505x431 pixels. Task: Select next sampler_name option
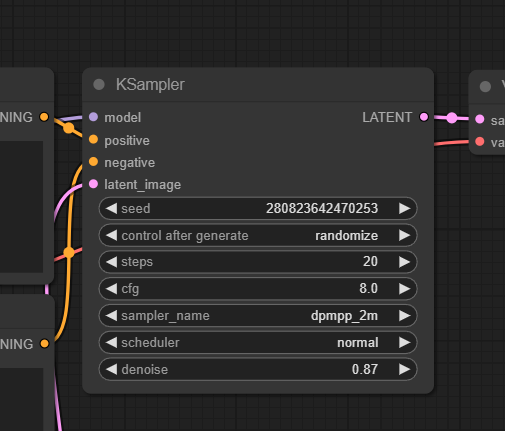[404, 315]
